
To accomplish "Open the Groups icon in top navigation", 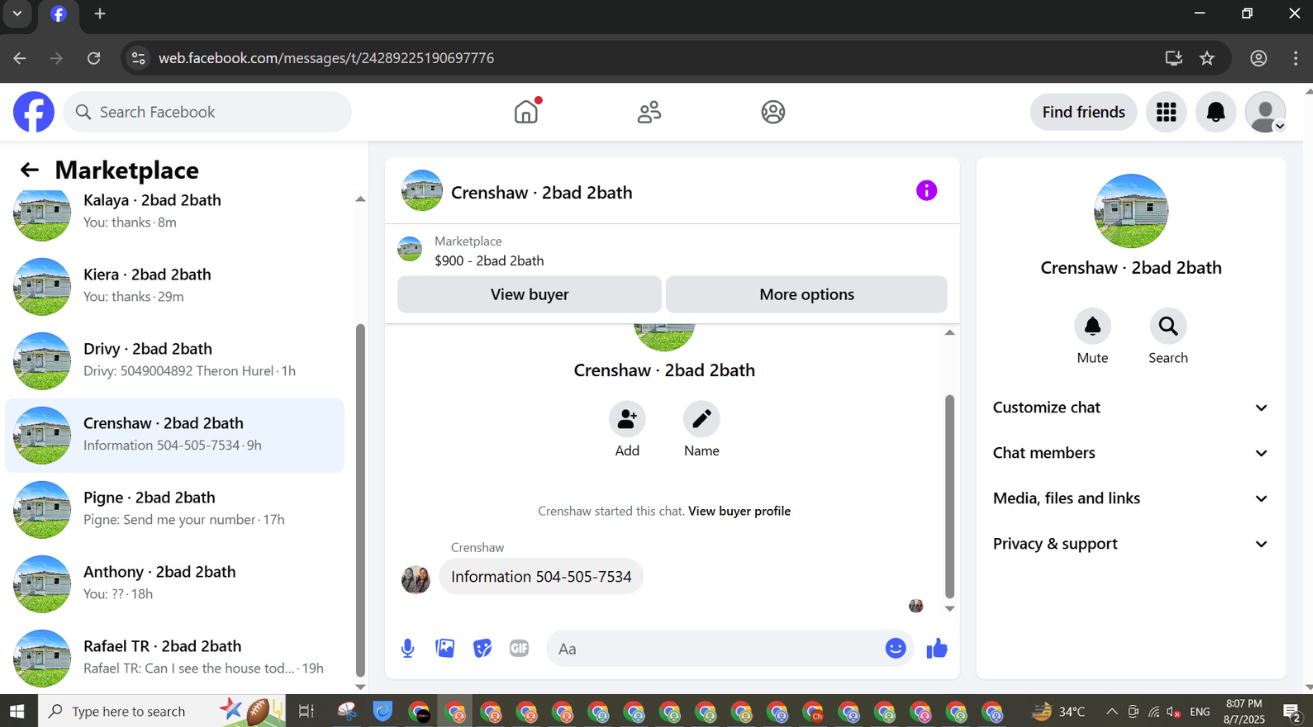I will pyautogui.click(x=773, y=112).
